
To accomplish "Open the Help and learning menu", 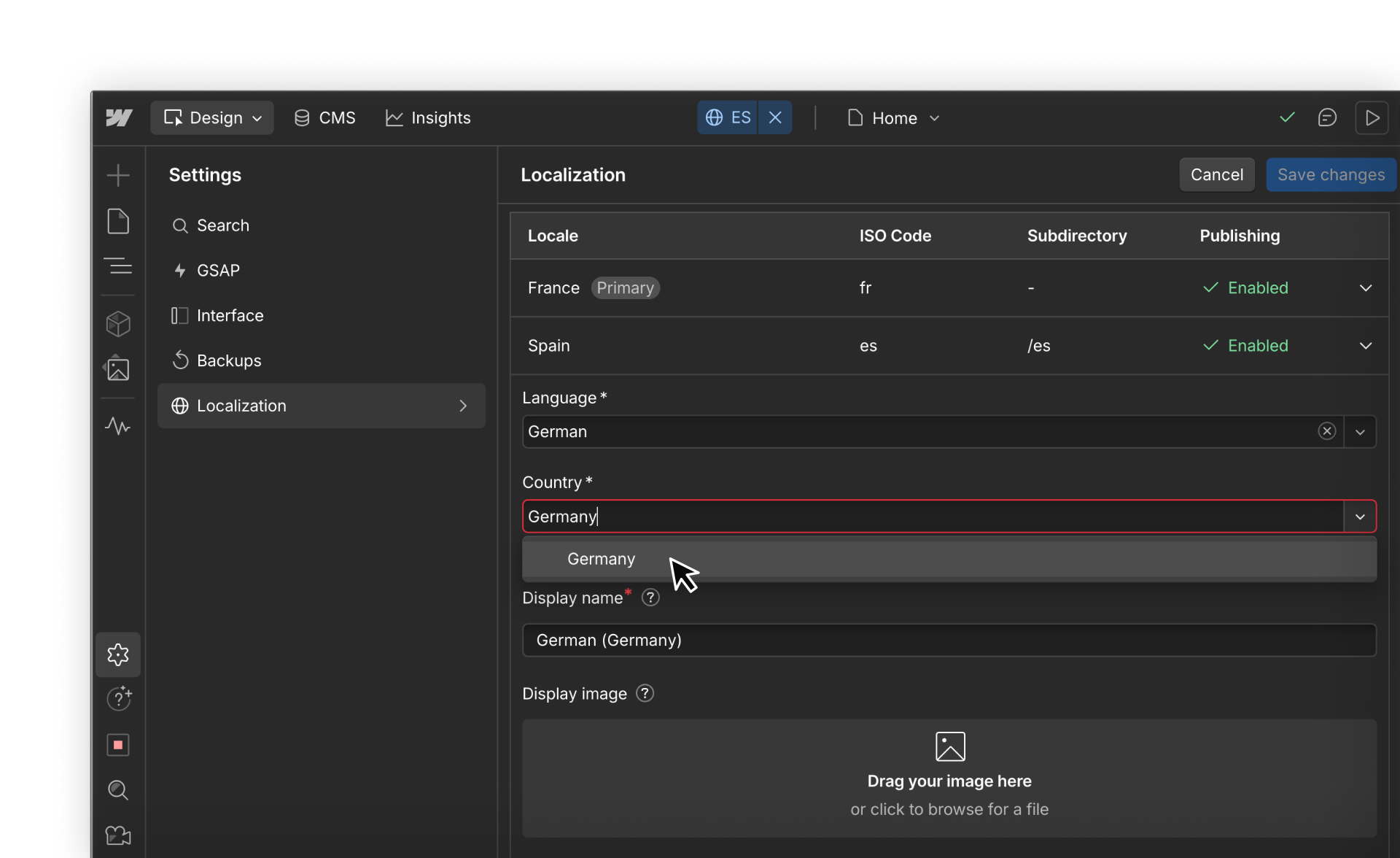I will [x=118, y=698].
